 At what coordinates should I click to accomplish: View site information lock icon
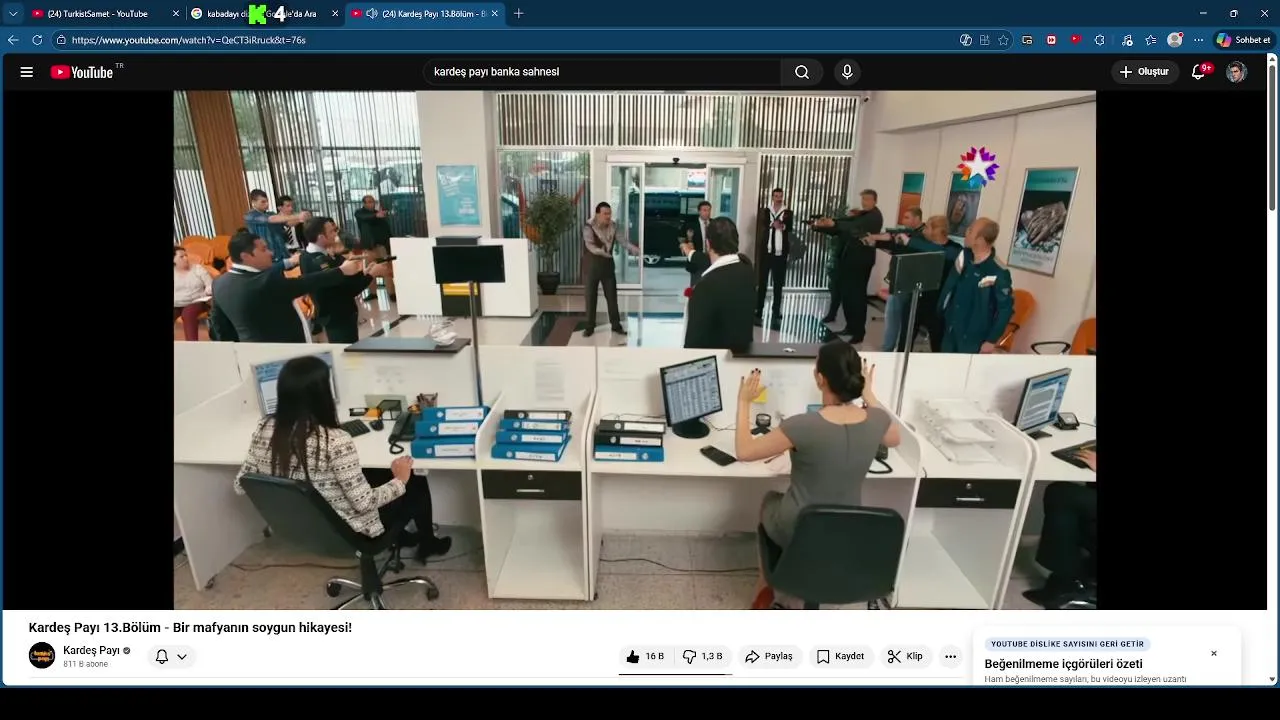coord(61,40)
